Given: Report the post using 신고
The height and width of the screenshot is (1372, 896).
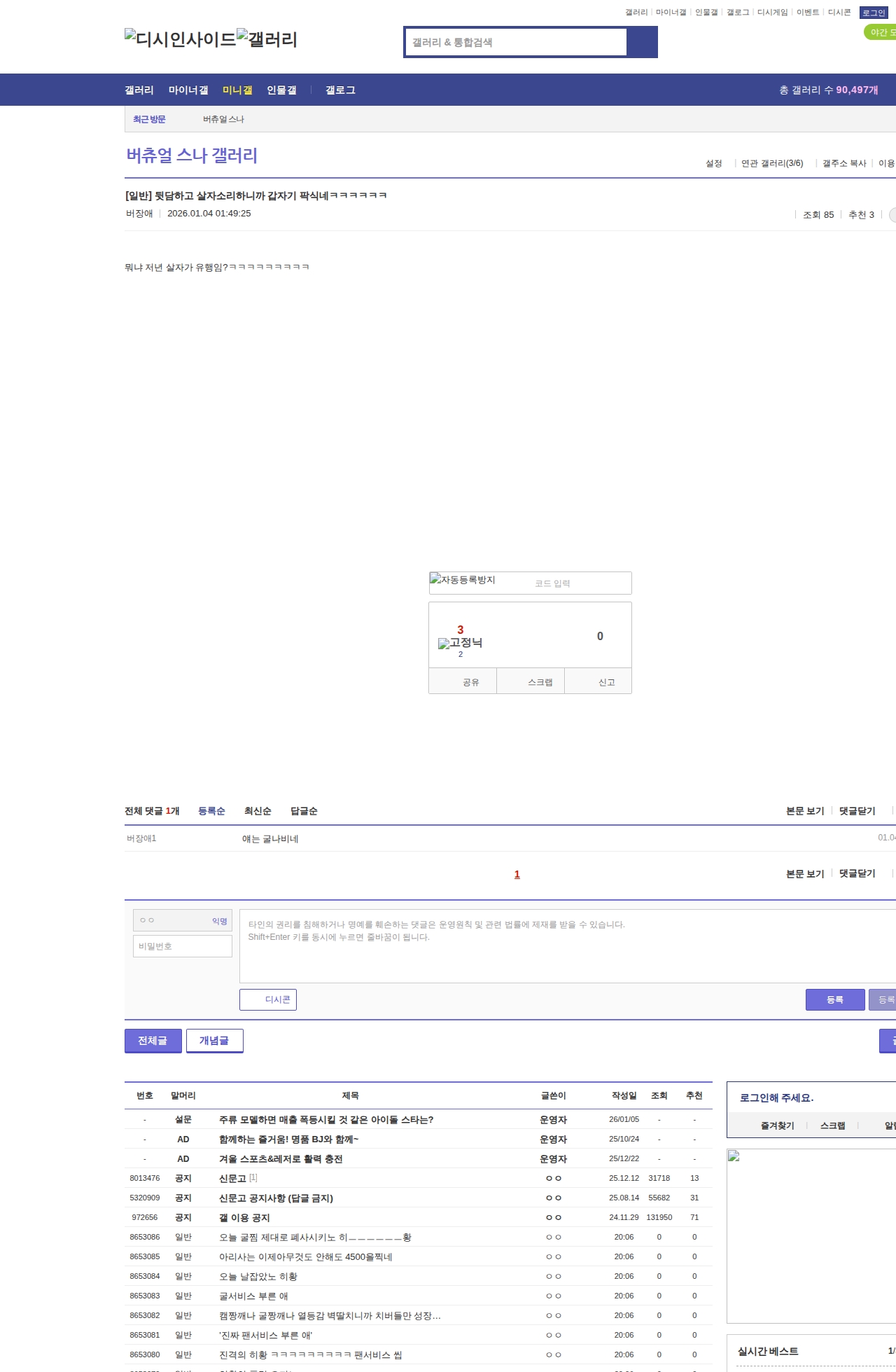Looking at the screenshot, I should pyautogui.click(x=606, y=681).
